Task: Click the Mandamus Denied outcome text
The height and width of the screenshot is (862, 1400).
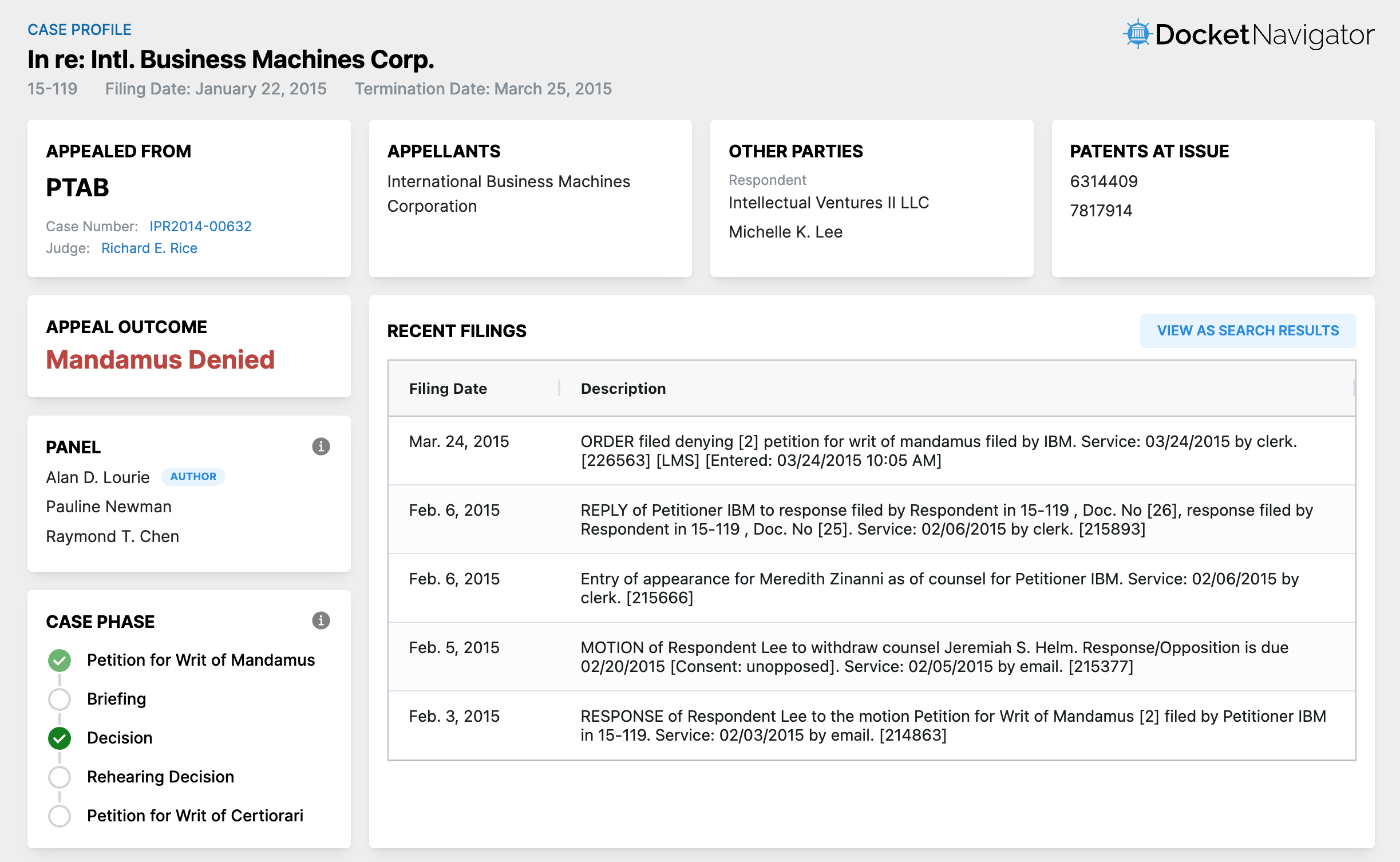Action: click(x=160, y=359)
